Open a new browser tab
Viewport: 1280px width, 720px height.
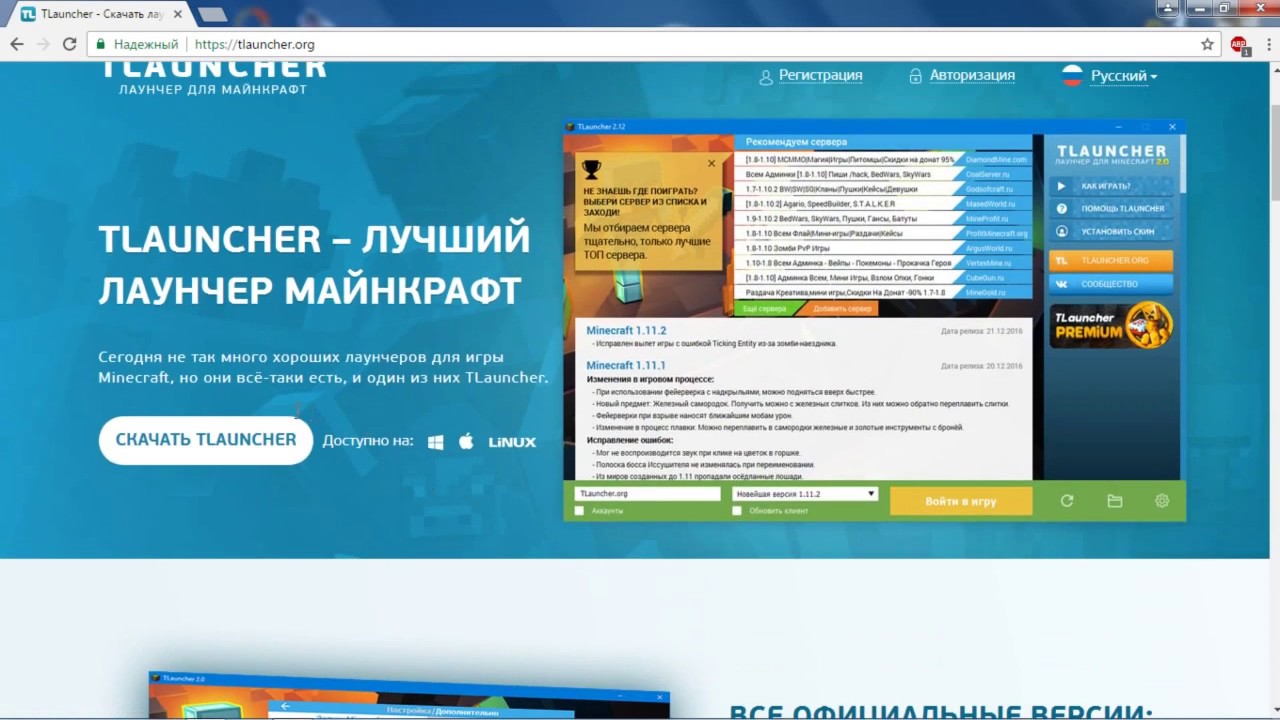coord(211,14)
